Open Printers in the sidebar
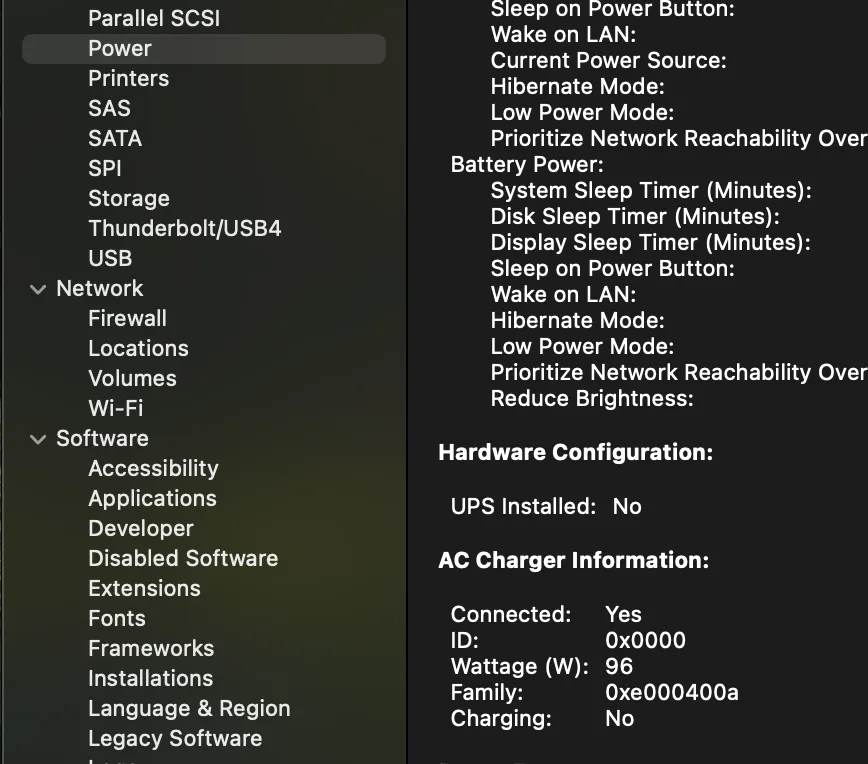Image resolution: width=868 pixels, height=764 pixels. click(x=128, y=78)
